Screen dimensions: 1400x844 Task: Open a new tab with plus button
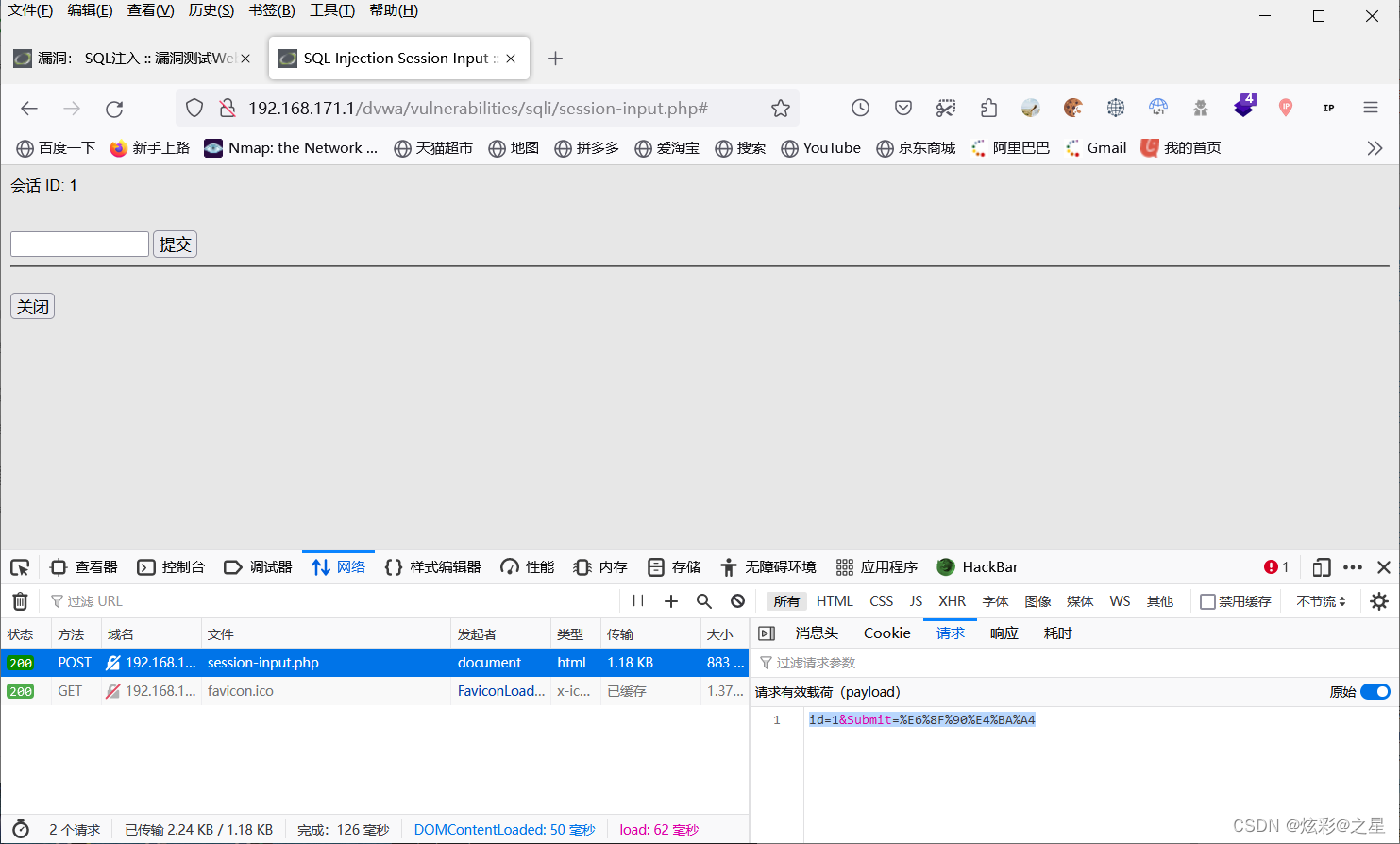coord(555,59)
